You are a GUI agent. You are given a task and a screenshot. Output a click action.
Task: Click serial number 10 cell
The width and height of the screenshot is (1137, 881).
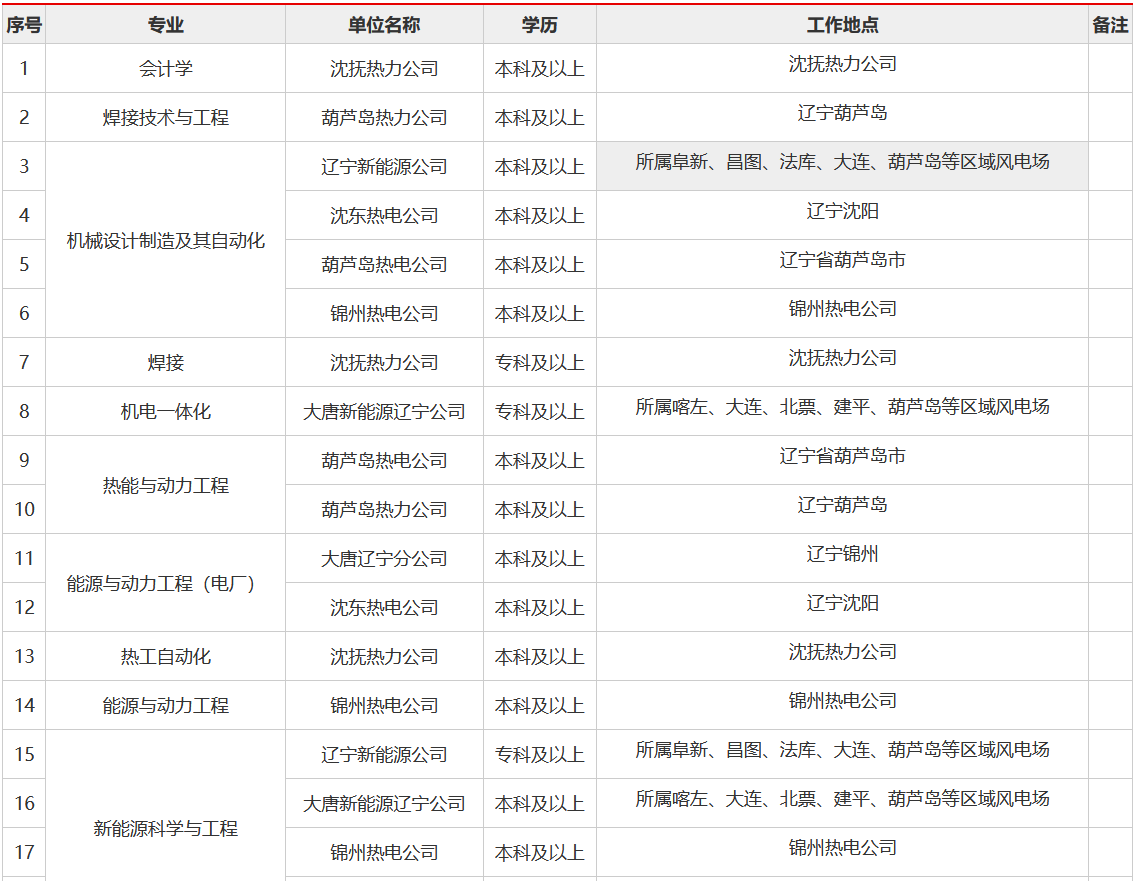(24, 510)
